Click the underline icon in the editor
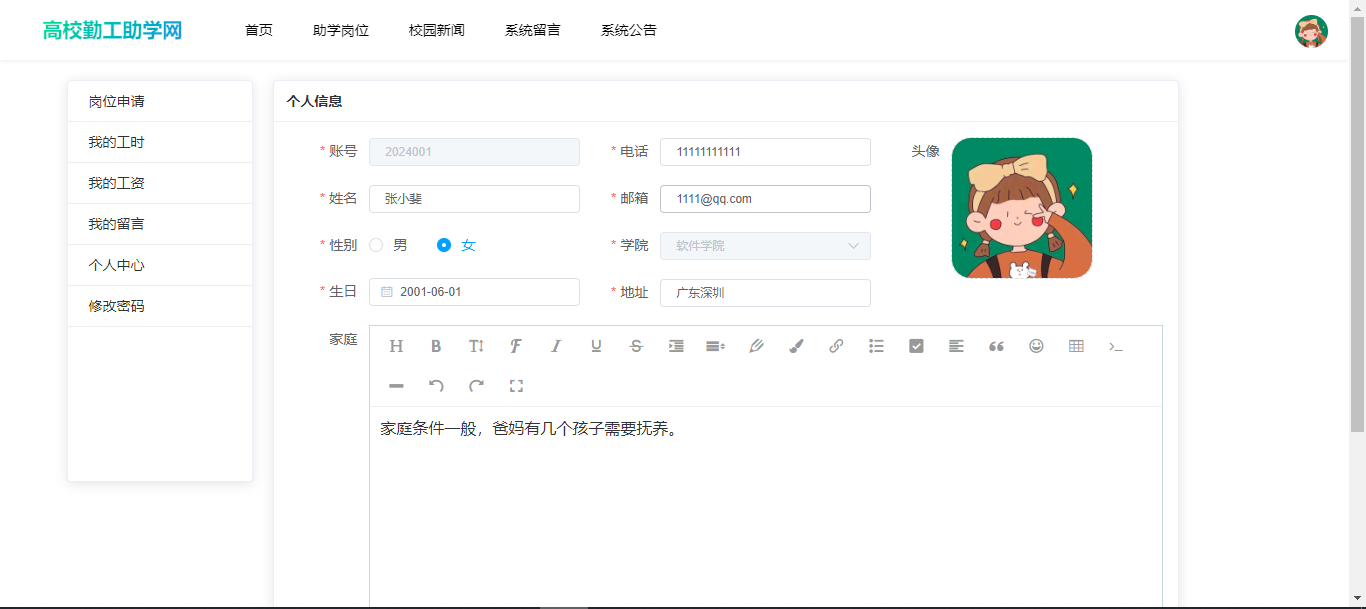Image resolution: width=1366 pixels, height=609 pixels. [596, 346]
